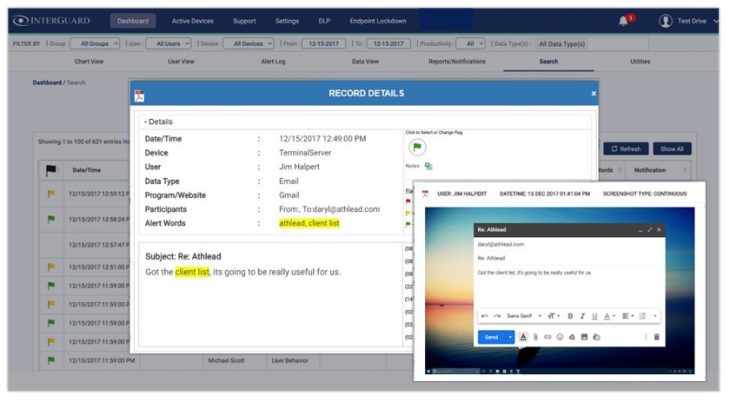Click the insert link icon in Gmail compose
Screen dimensions: 730x402
click(547, 337)
